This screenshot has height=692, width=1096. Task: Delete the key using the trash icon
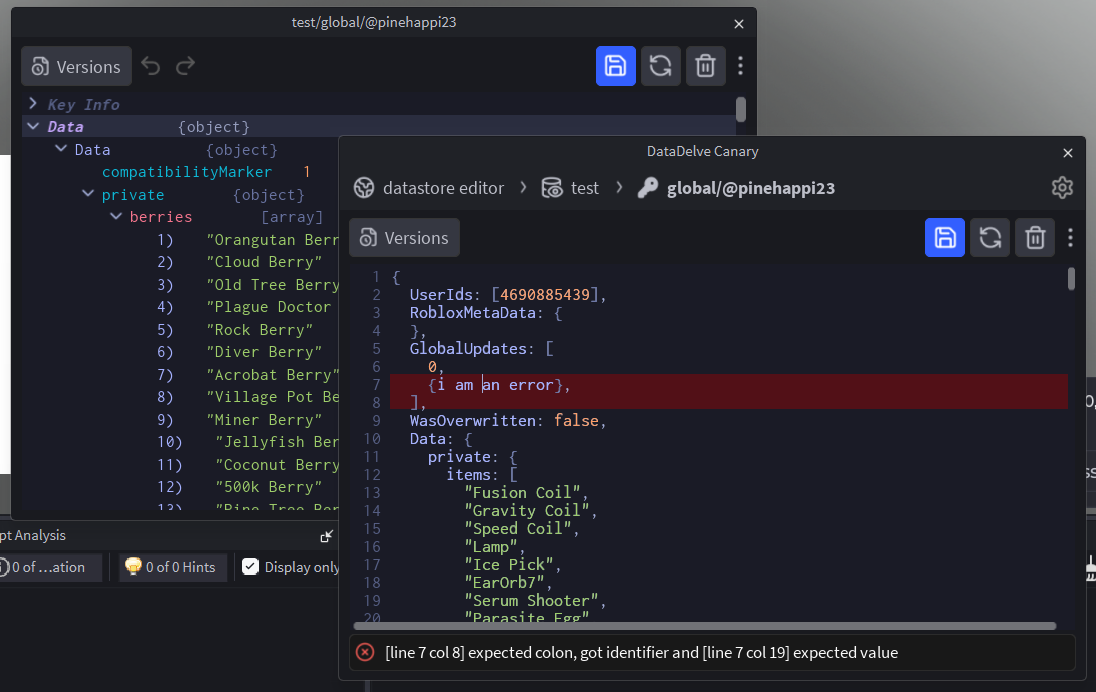(1035, 237)
